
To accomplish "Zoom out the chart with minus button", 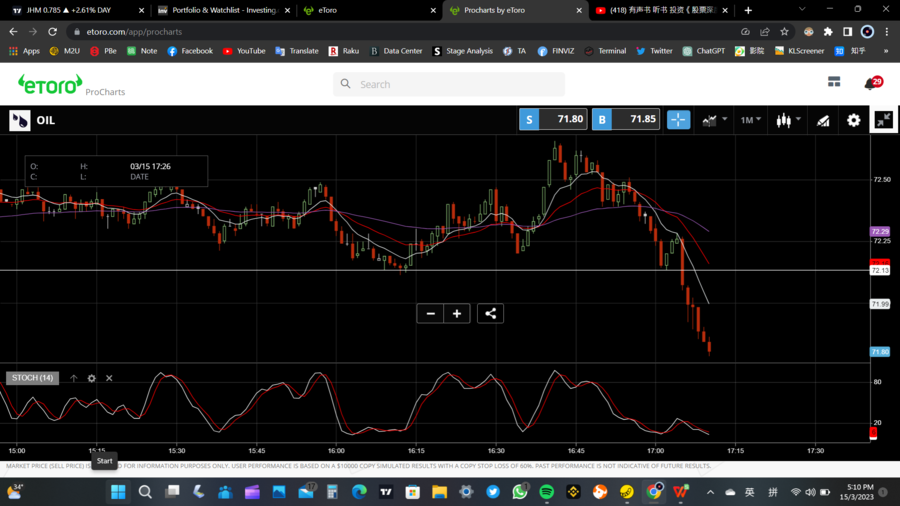I will (x=431, y=314).
